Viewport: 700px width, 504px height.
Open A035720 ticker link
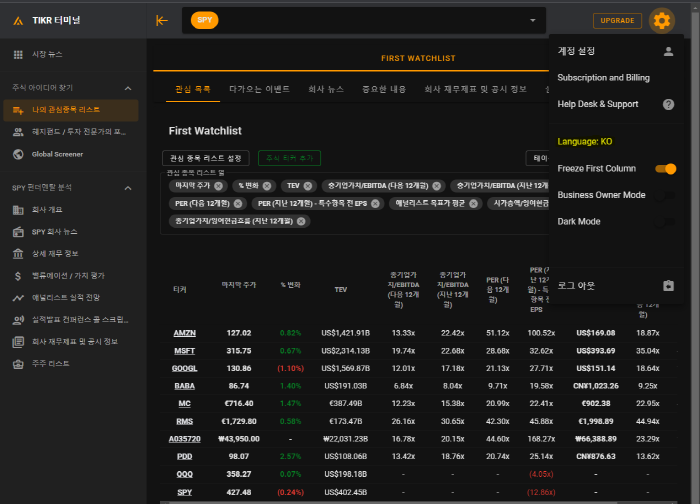coord(184,439)
